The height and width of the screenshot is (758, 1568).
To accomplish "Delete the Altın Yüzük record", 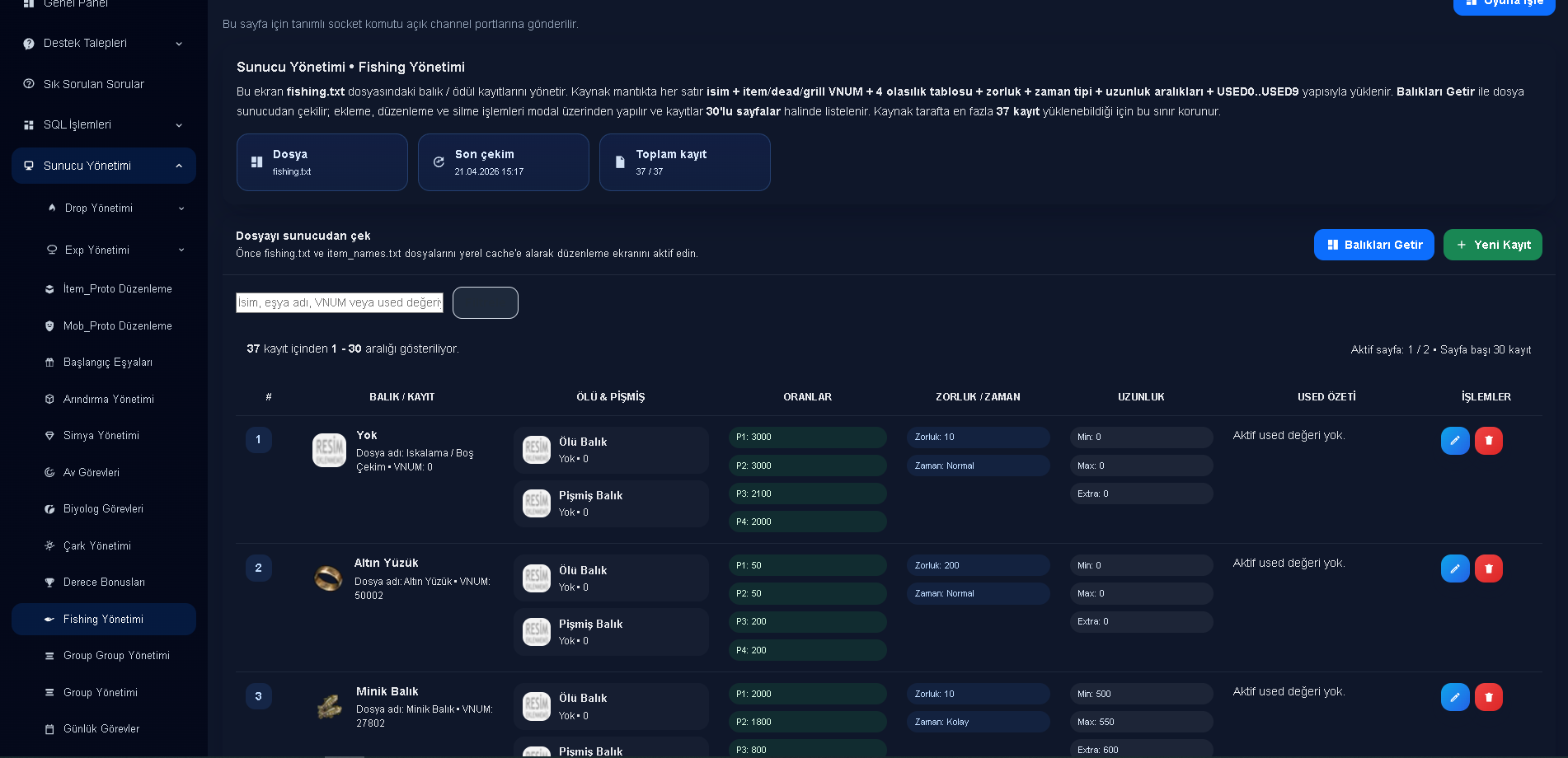I will pyautogui.click(x=1489, y=568).
